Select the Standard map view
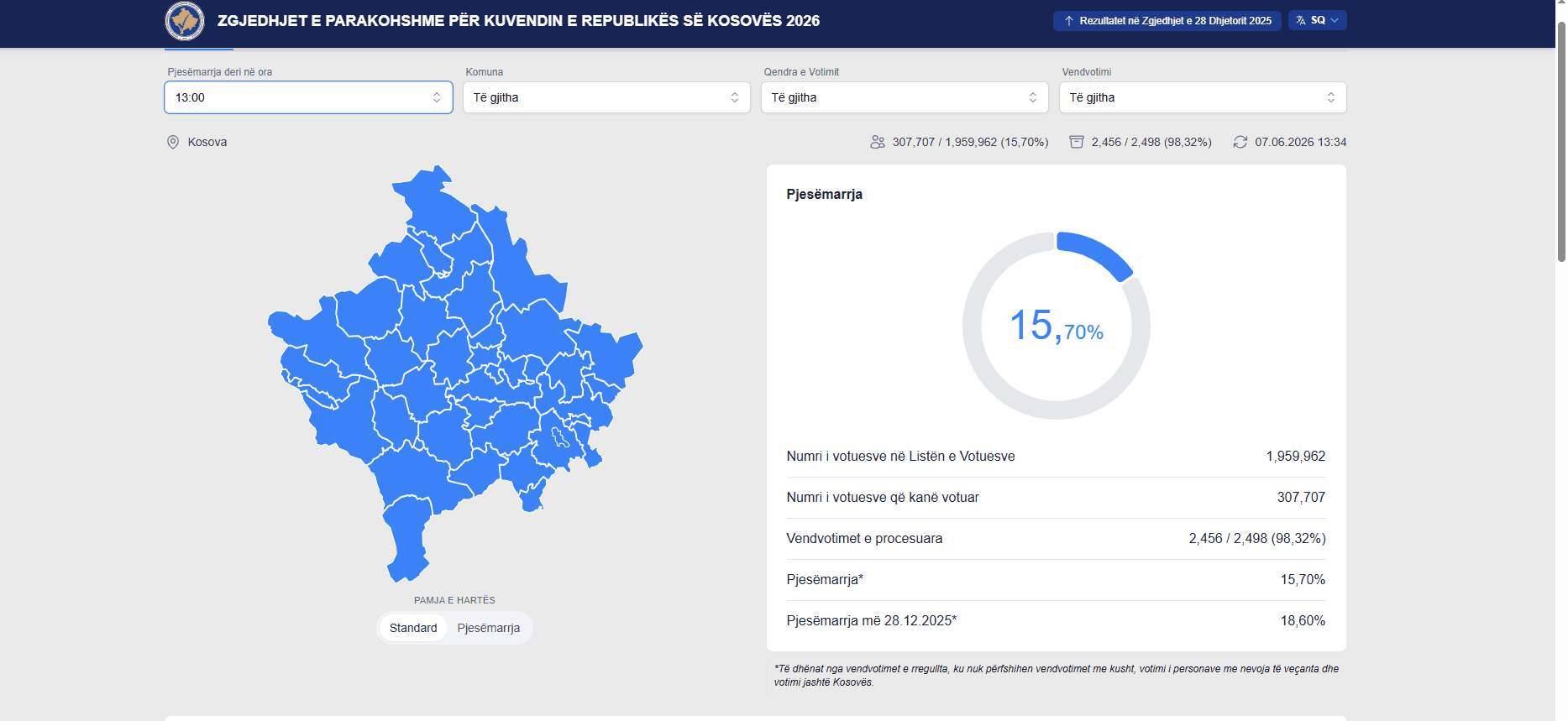Screen dimensions: 1568x721 (x=413, y=628)
